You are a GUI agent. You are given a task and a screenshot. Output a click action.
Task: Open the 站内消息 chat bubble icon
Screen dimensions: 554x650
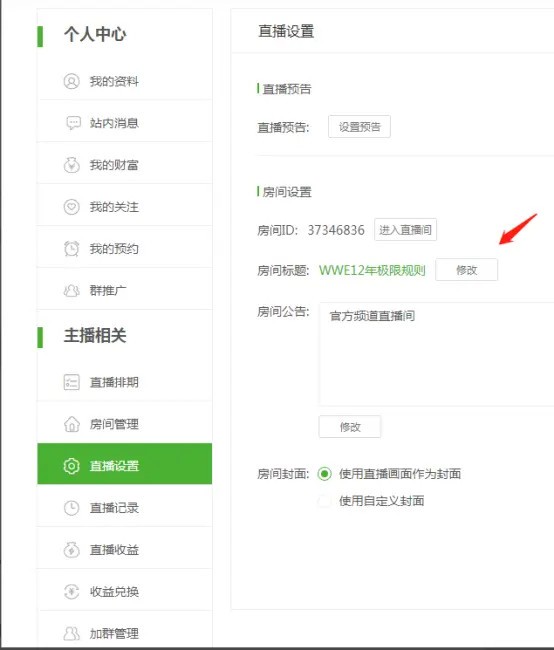click(73, 123)
